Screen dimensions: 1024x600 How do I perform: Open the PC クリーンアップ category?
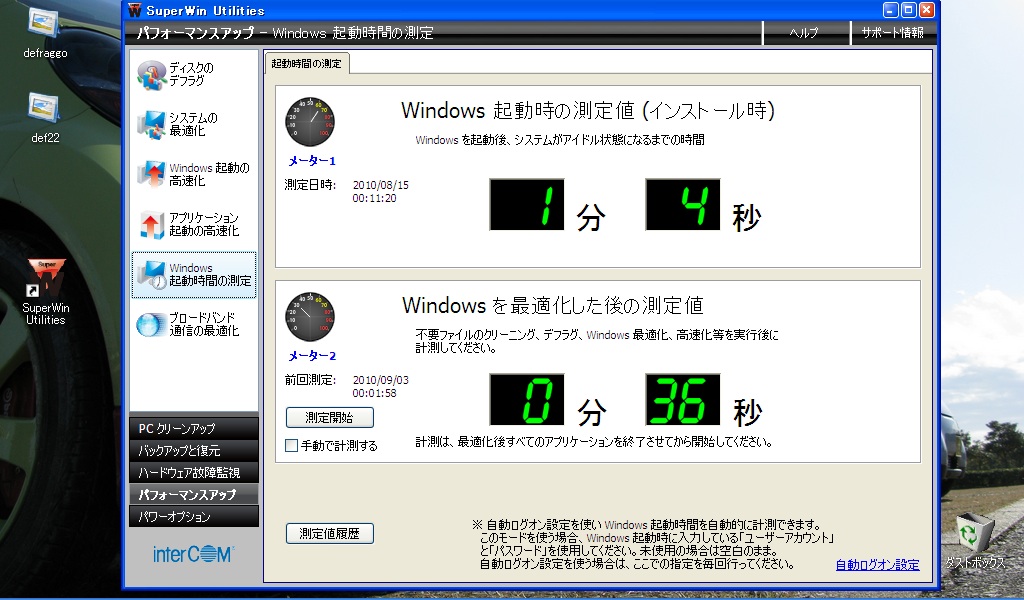click(194, 428)
